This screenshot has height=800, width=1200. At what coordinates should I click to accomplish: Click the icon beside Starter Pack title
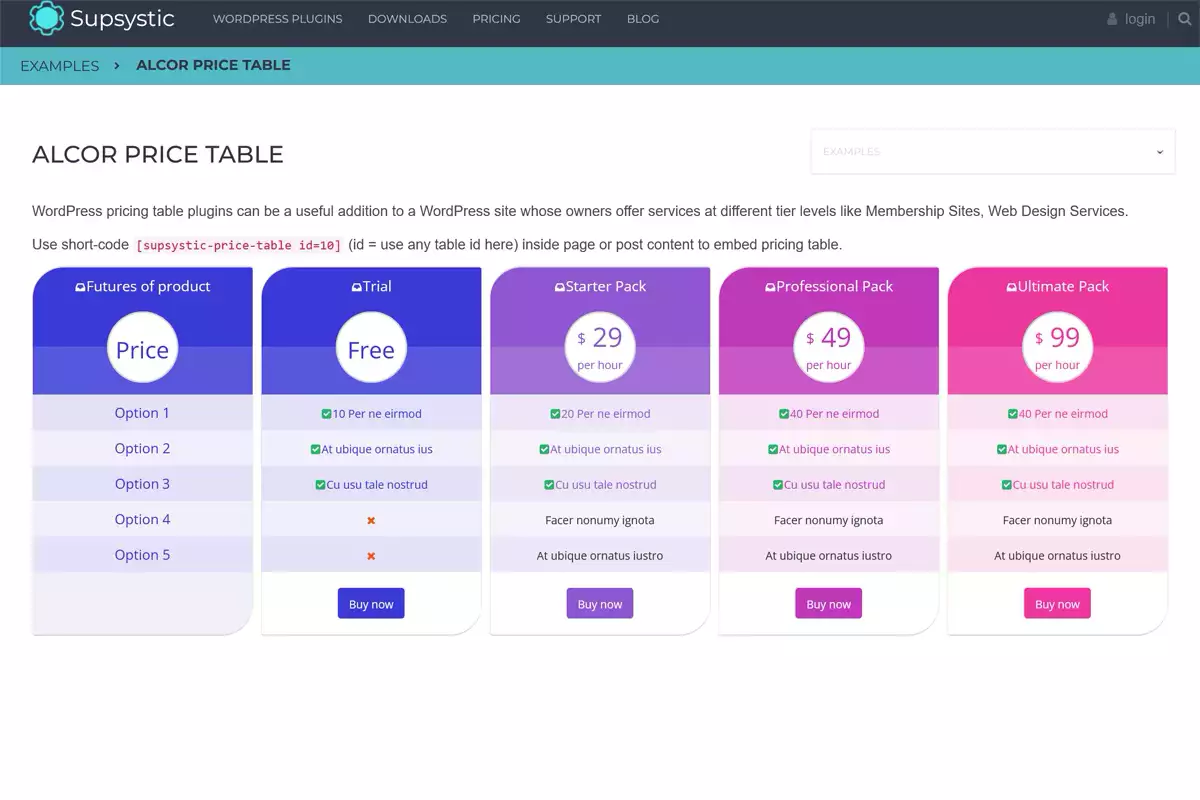tap(559, 287)
